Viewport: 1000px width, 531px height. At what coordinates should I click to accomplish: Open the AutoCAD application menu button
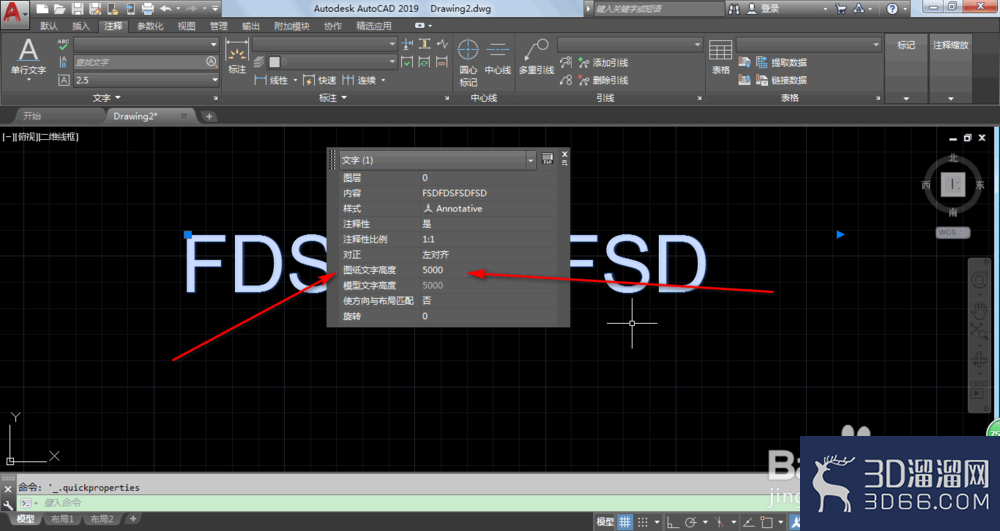pyautogui.click(x=14, y=13)
